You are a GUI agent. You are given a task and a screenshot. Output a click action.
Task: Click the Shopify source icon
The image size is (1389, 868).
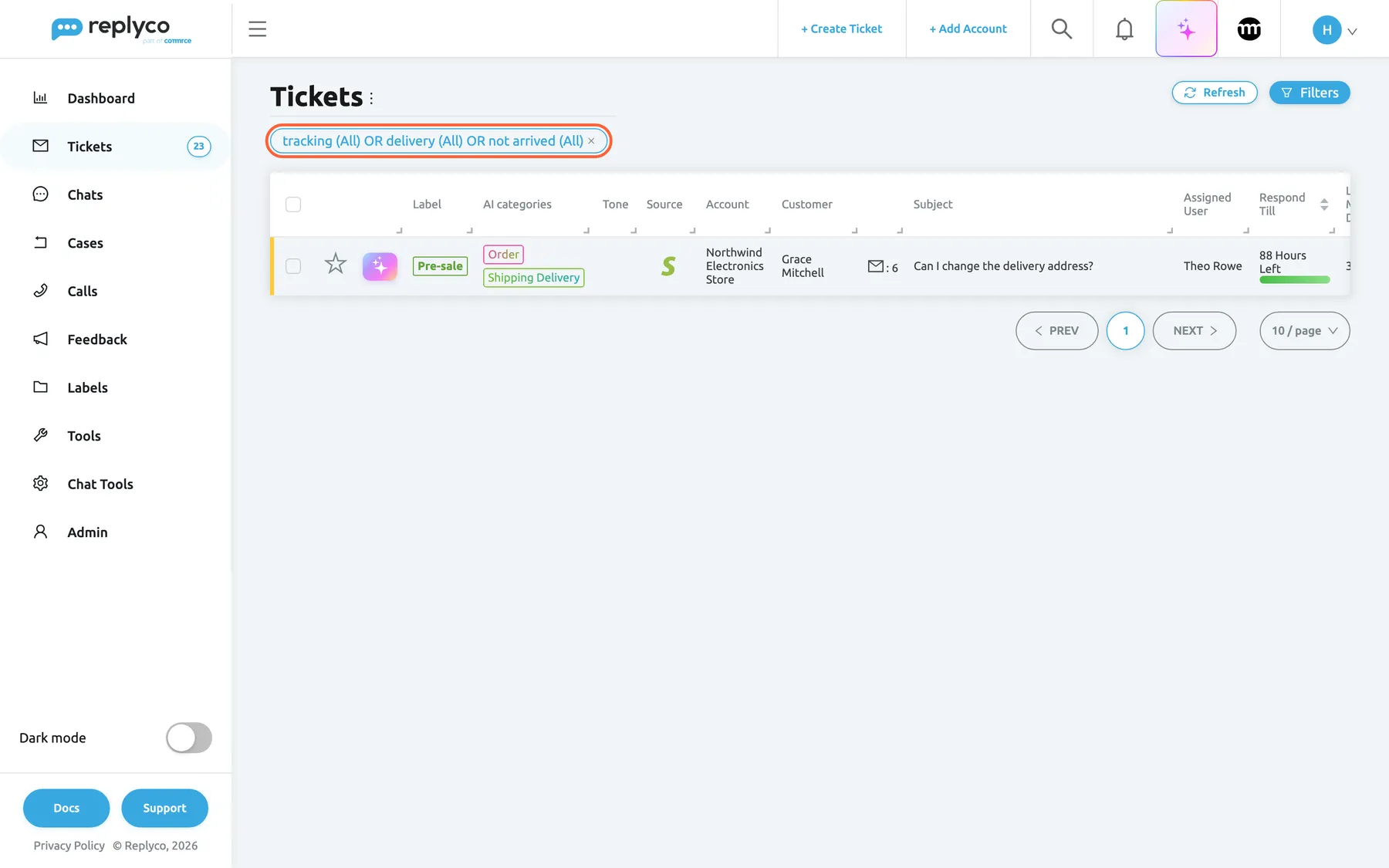click(668, 266)
